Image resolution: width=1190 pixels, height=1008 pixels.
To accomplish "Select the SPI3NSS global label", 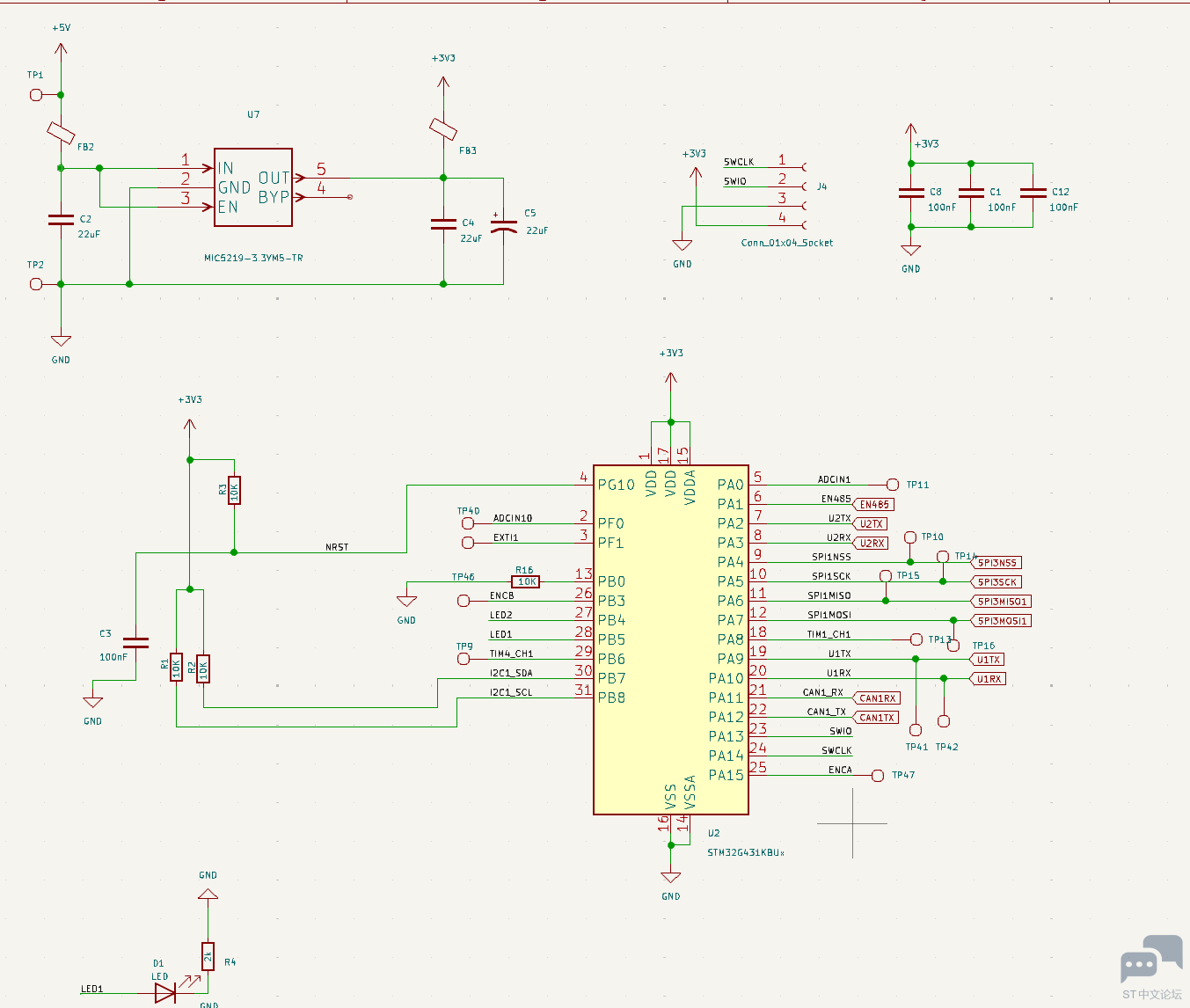I will click(x=997, y=563).
